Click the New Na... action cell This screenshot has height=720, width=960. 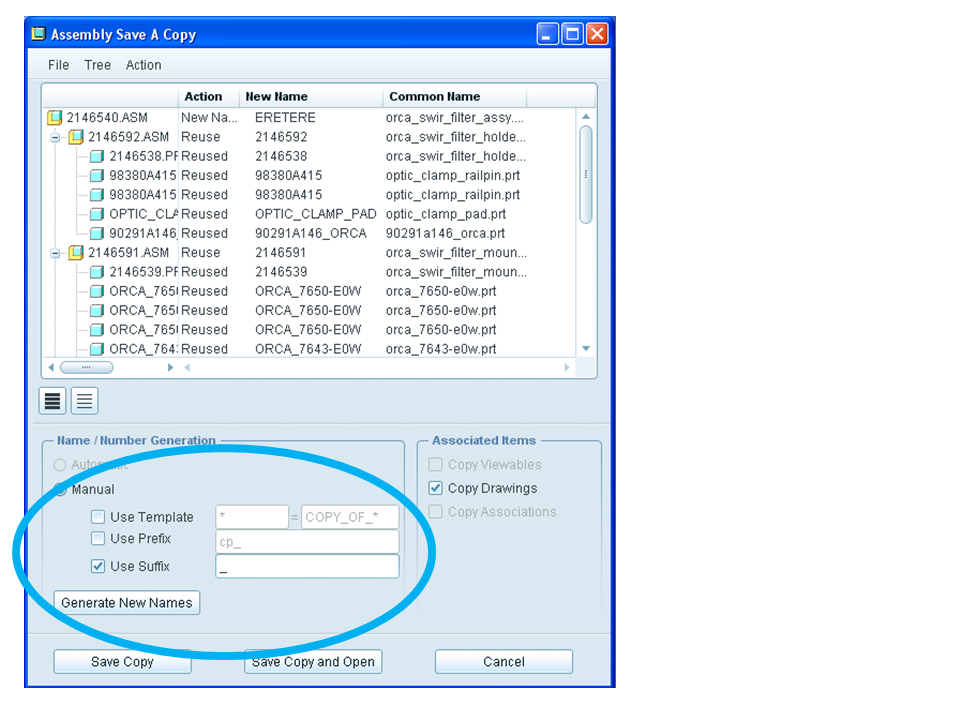click(x=209, y=118)
